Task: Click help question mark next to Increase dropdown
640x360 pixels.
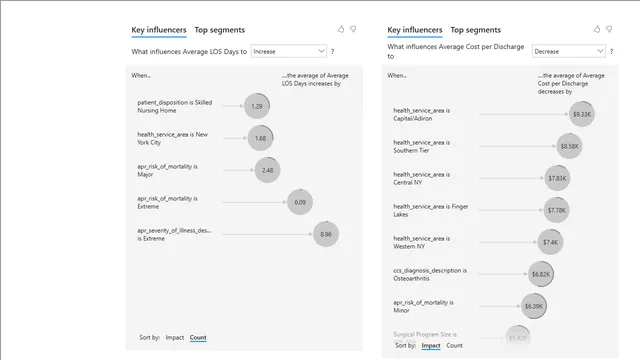Action: pos(333,51)
